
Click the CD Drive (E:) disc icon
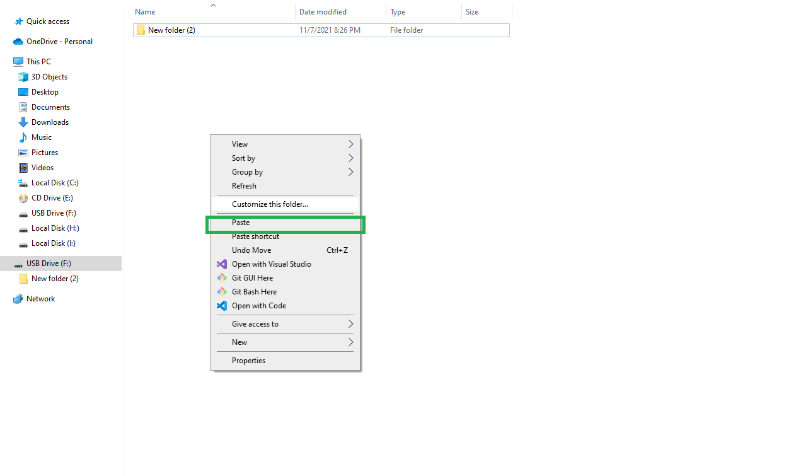23,198
